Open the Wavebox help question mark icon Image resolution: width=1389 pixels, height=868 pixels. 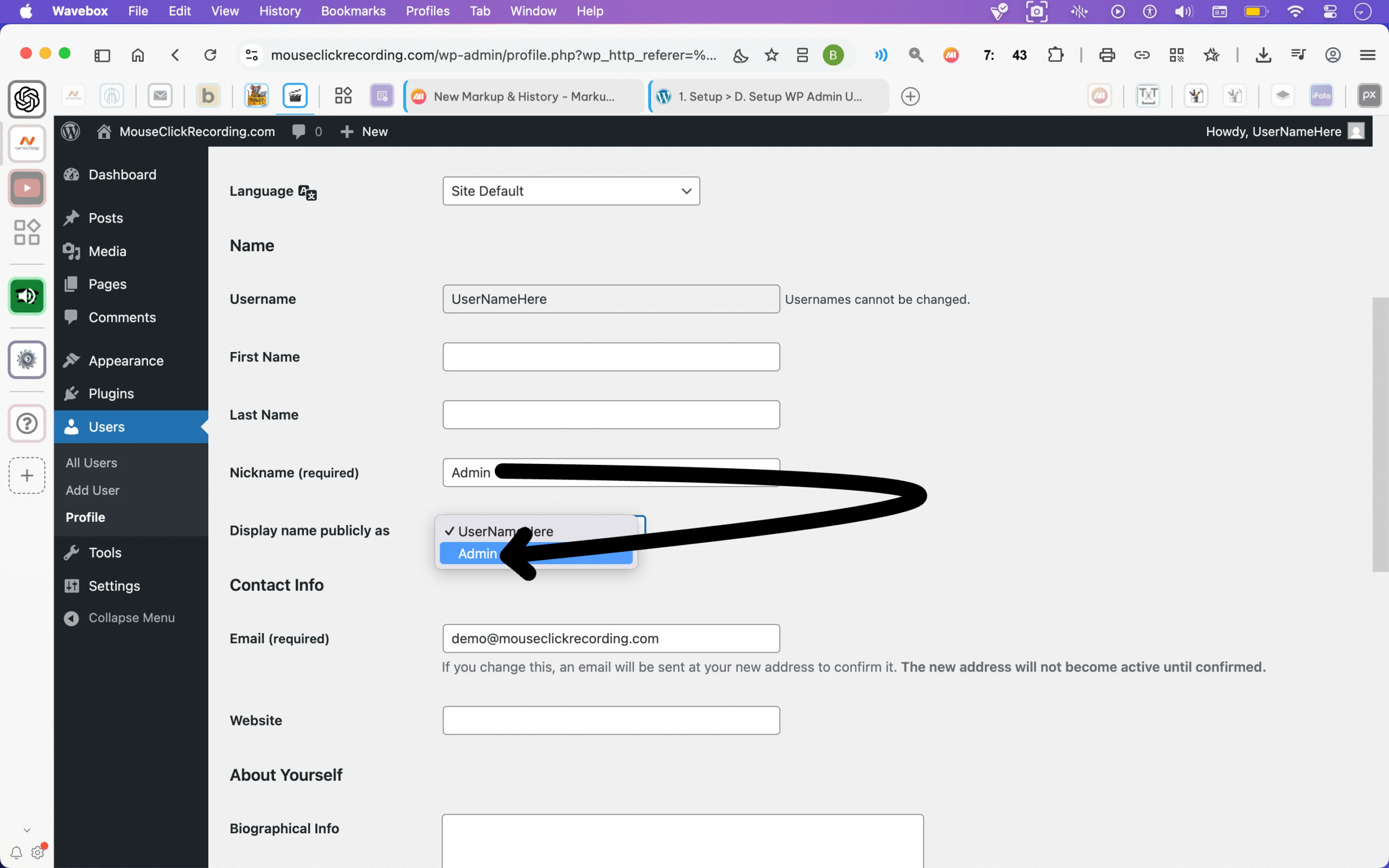click(x=27, y=424)
